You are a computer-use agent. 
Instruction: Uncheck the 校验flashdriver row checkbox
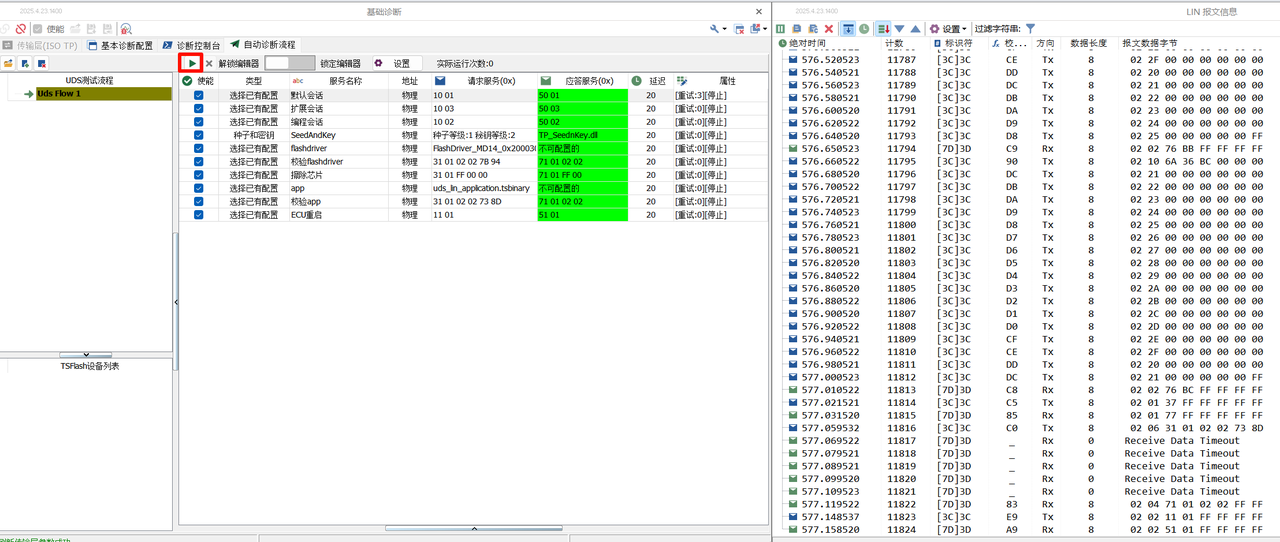tap(198, 161)
